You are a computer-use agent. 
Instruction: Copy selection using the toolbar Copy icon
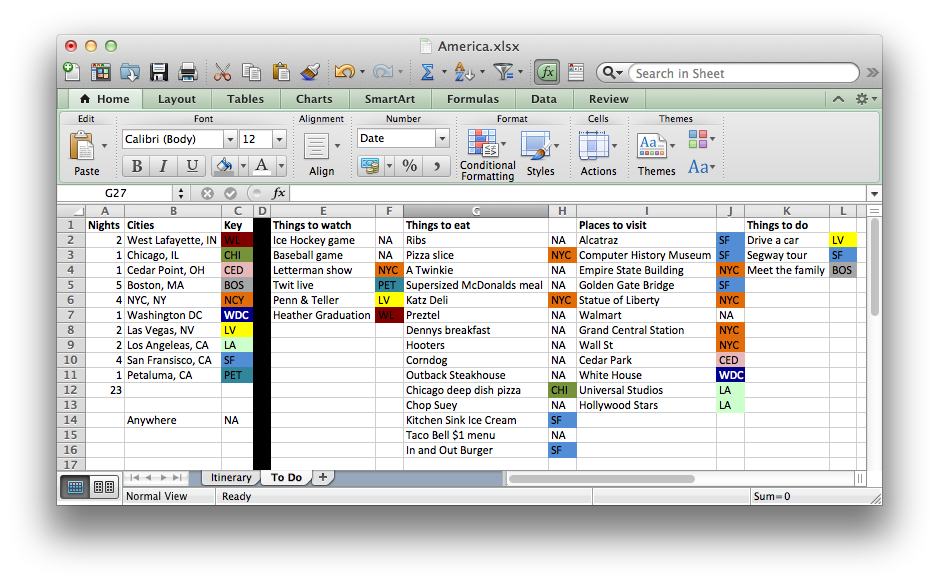tap(252, 72)
